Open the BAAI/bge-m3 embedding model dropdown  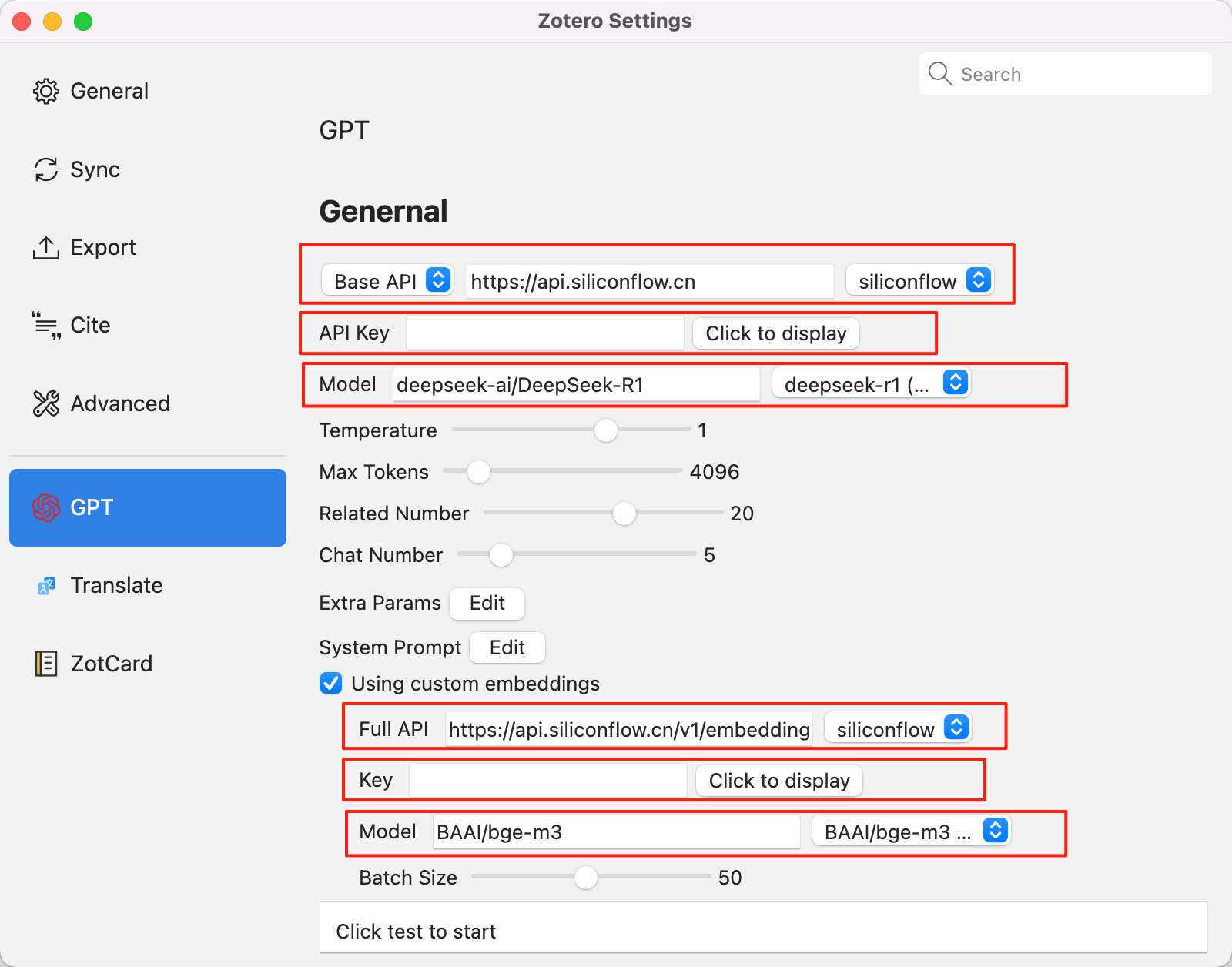point(911,831)
